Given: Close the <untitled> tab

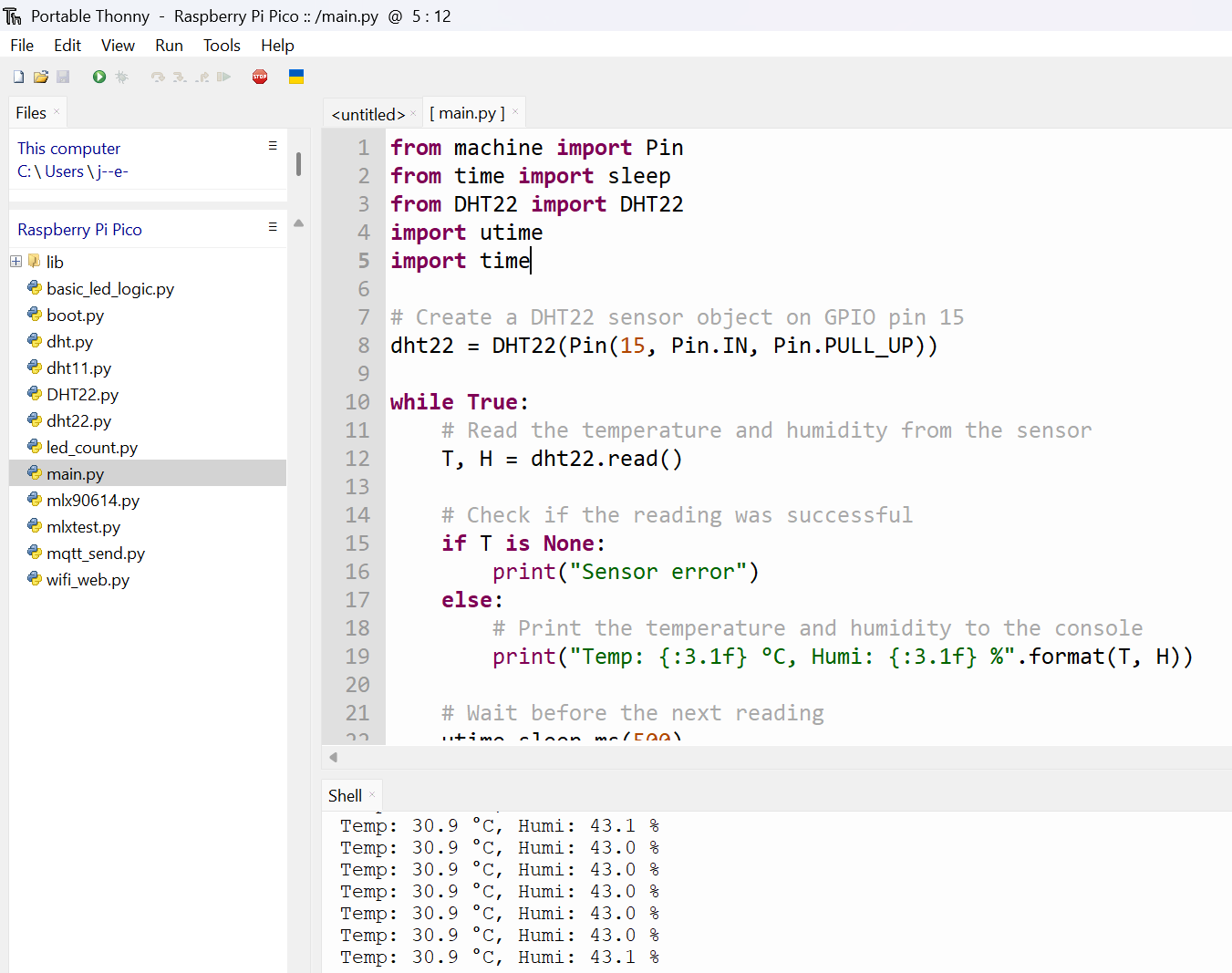Looking at the screenshot, I should click(x=413, y=113).
